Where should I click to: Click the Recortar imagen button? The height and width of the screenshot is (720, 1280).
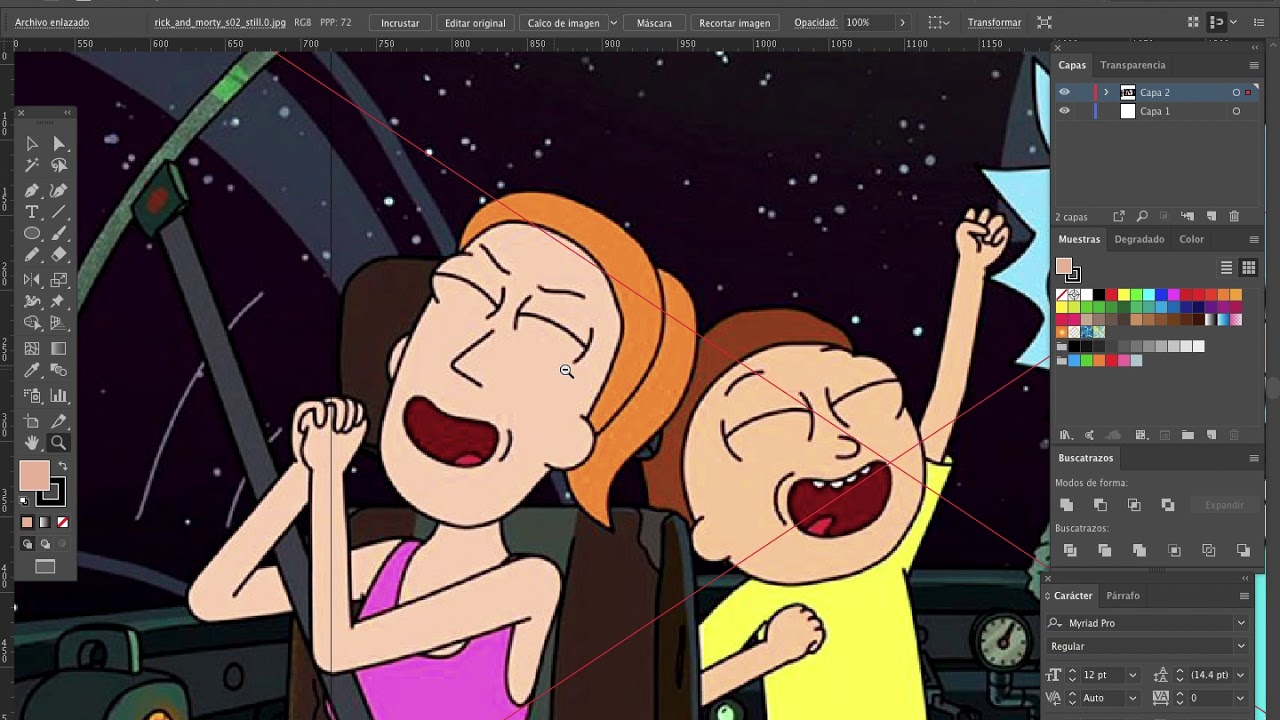(735, 22)
